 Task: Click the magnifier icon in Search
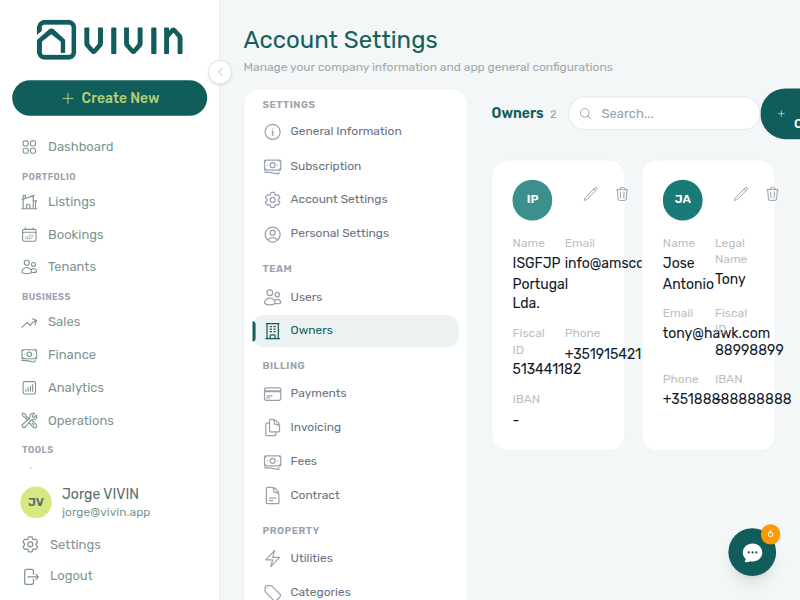click(x=586, y=114)
